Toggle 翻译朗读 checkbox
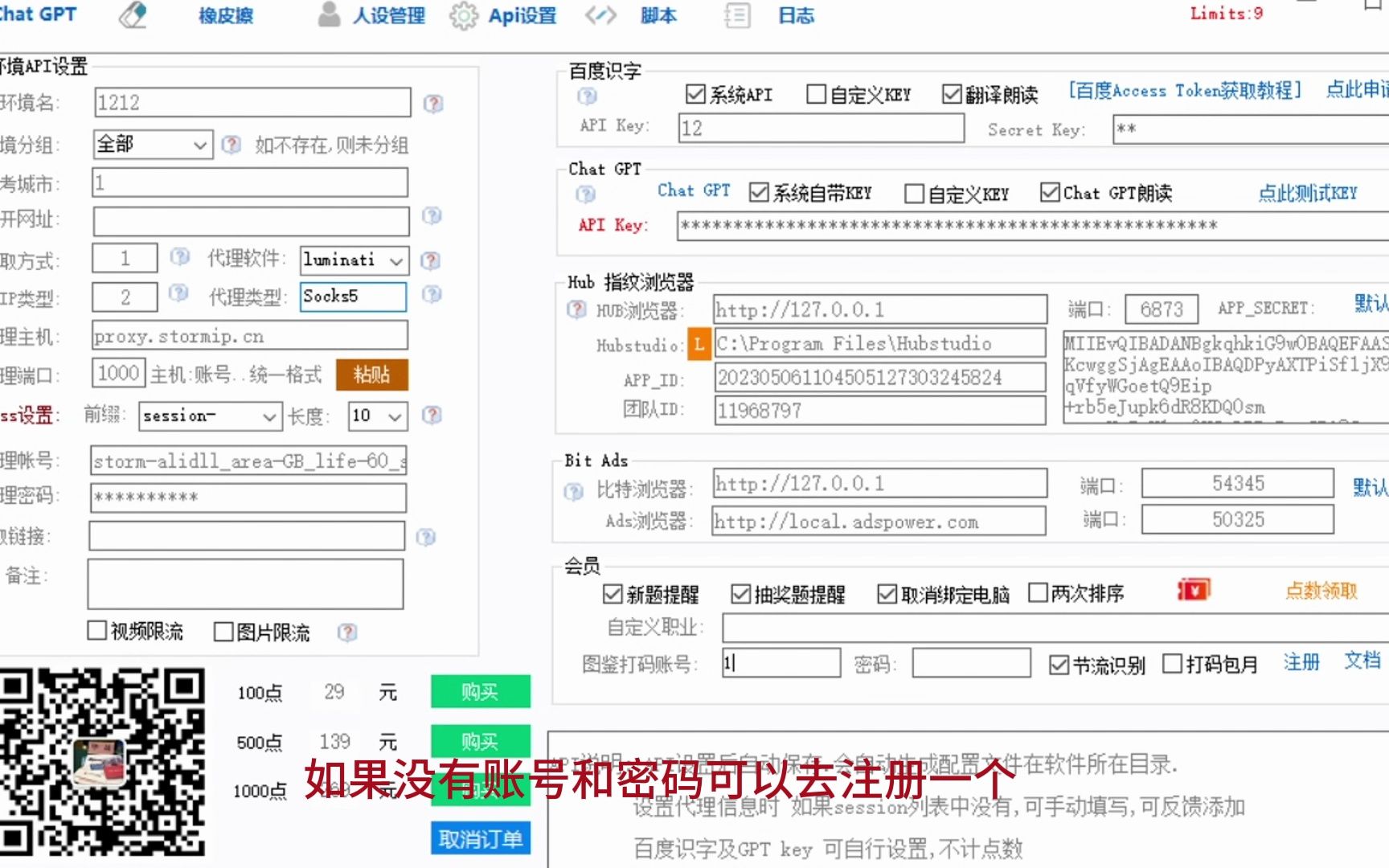The width and height of the screenshot is (1389, 868). coord(952,95)
